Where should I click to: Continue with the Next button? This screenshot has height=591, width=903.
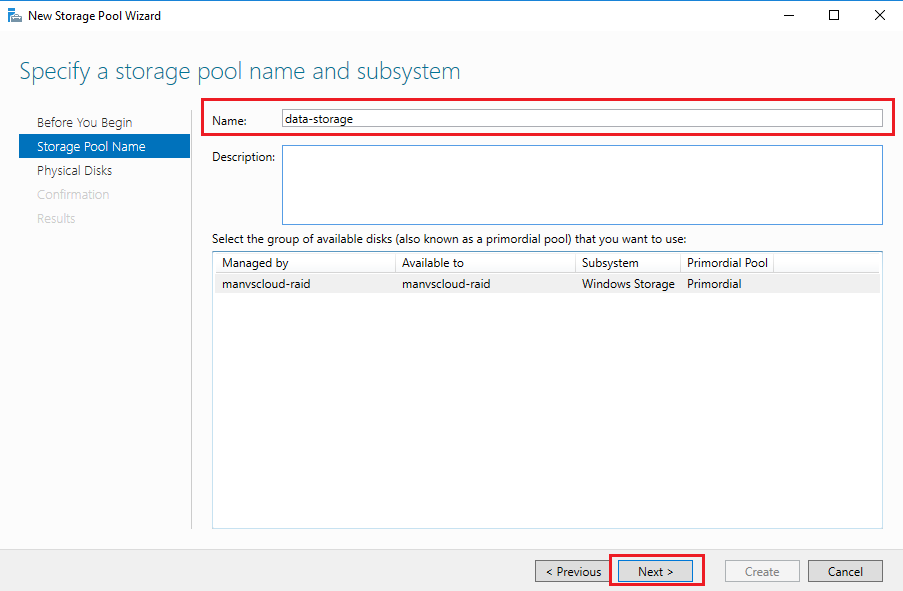[655, 571]
